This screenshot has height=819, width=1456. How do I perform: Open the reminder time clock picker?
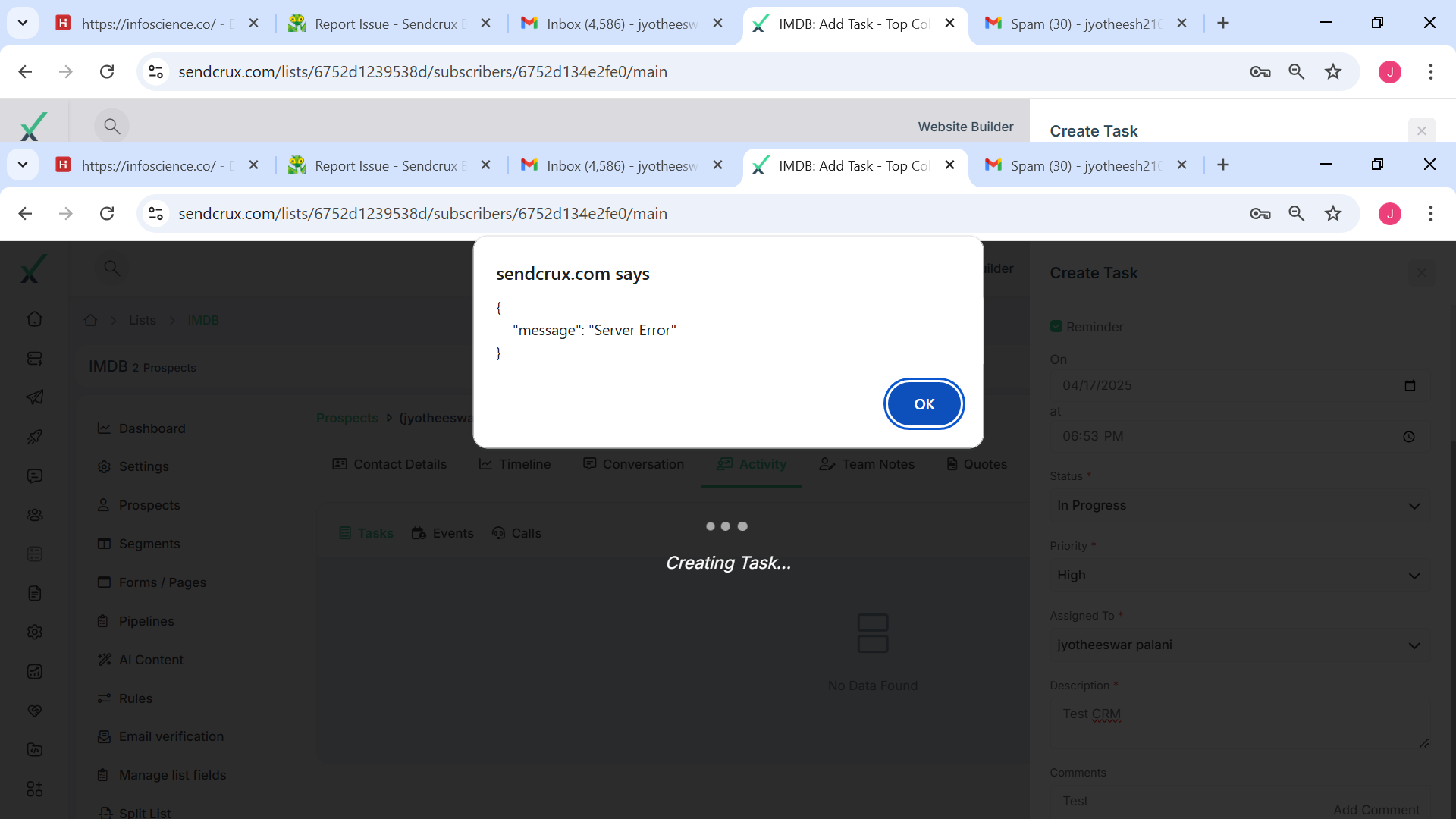click(x=1409, y=437)
